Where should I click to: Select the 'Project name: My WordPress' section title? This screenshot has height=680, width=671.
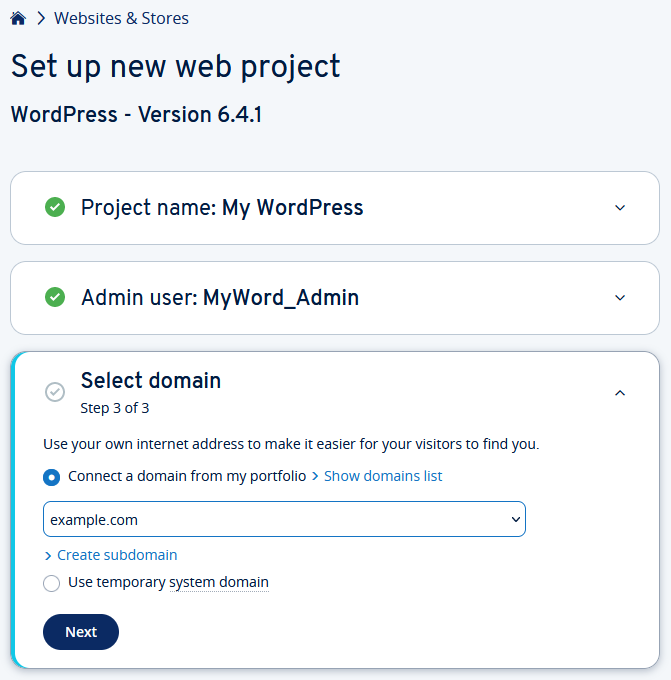point(222,208)
